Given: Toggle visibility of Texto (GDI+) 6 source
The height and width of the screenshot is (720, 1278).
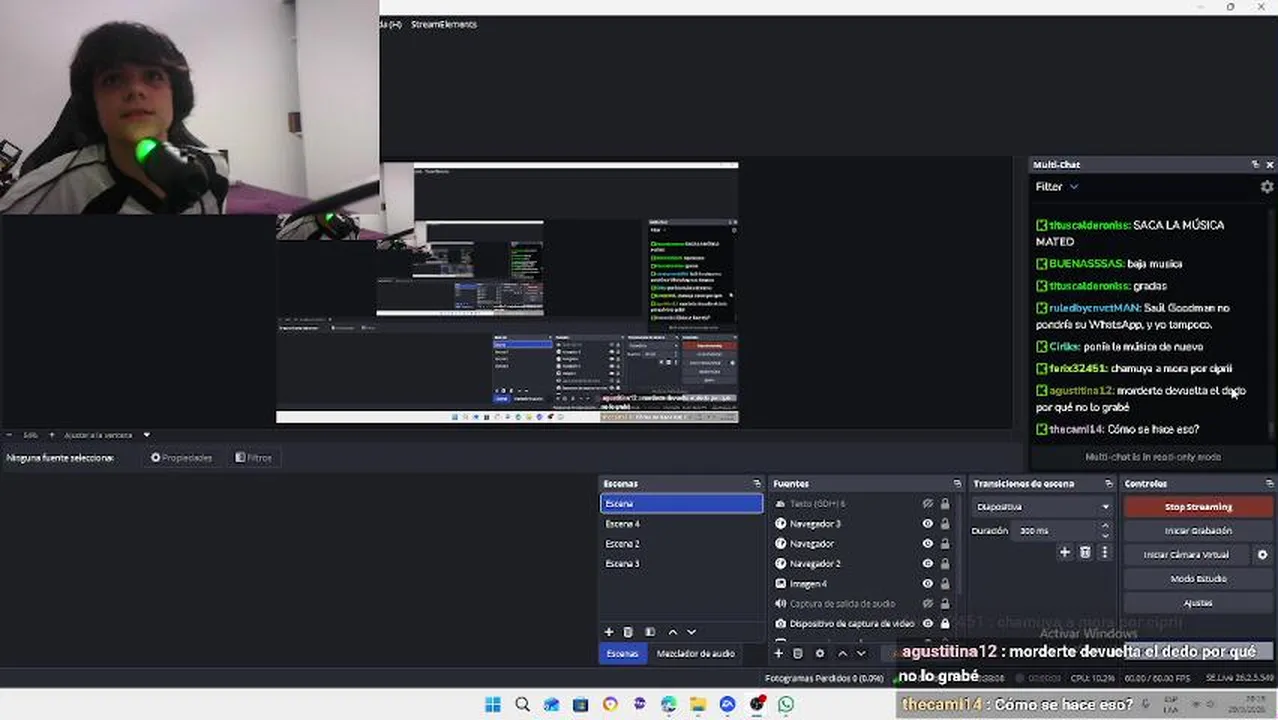Looking at the screenshot, I should [x=927, y=504].
